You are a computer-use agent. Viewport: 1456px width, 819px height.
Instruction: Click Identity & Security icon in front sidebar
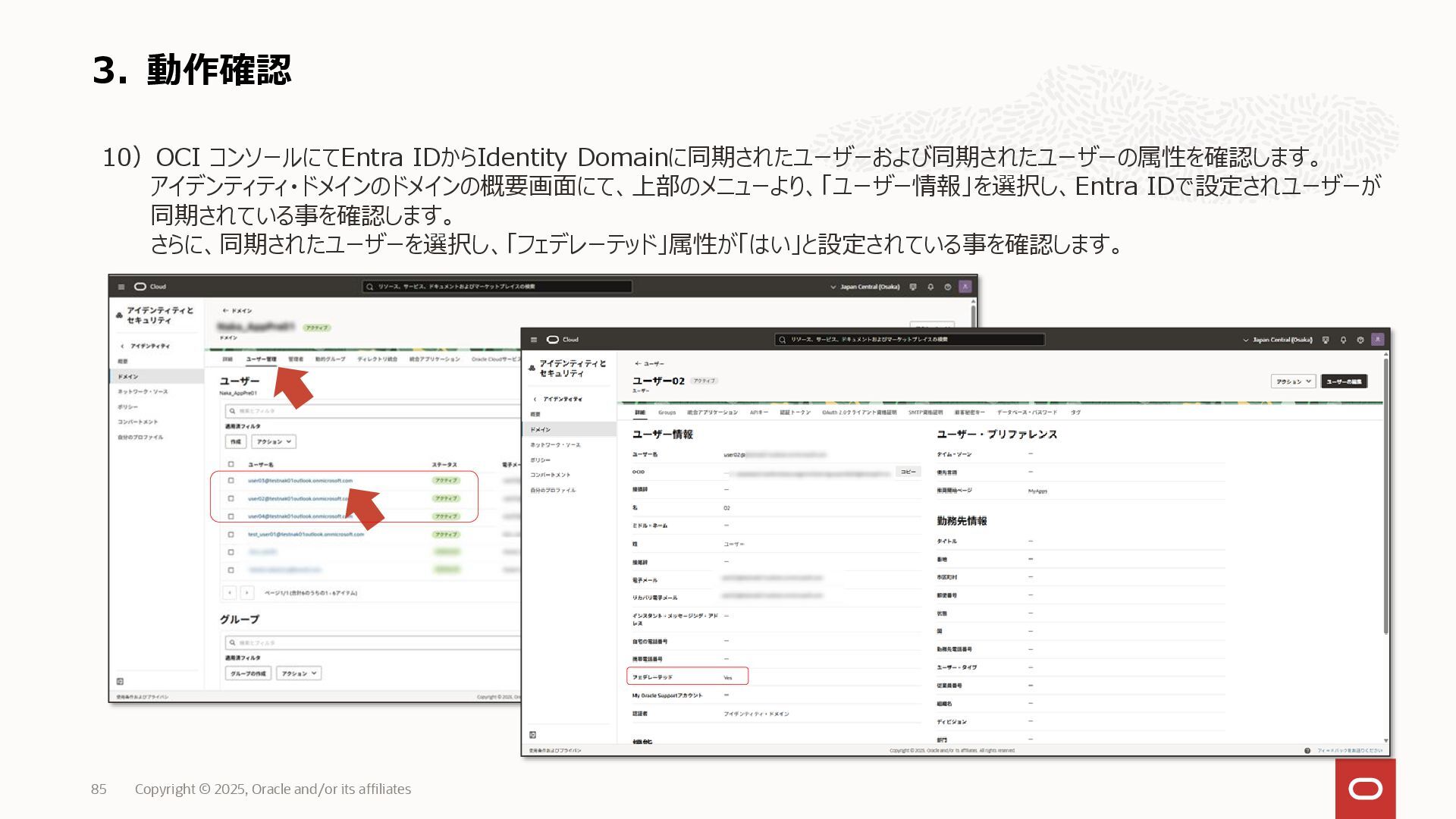pyautogui.click(x=532, y=369)
